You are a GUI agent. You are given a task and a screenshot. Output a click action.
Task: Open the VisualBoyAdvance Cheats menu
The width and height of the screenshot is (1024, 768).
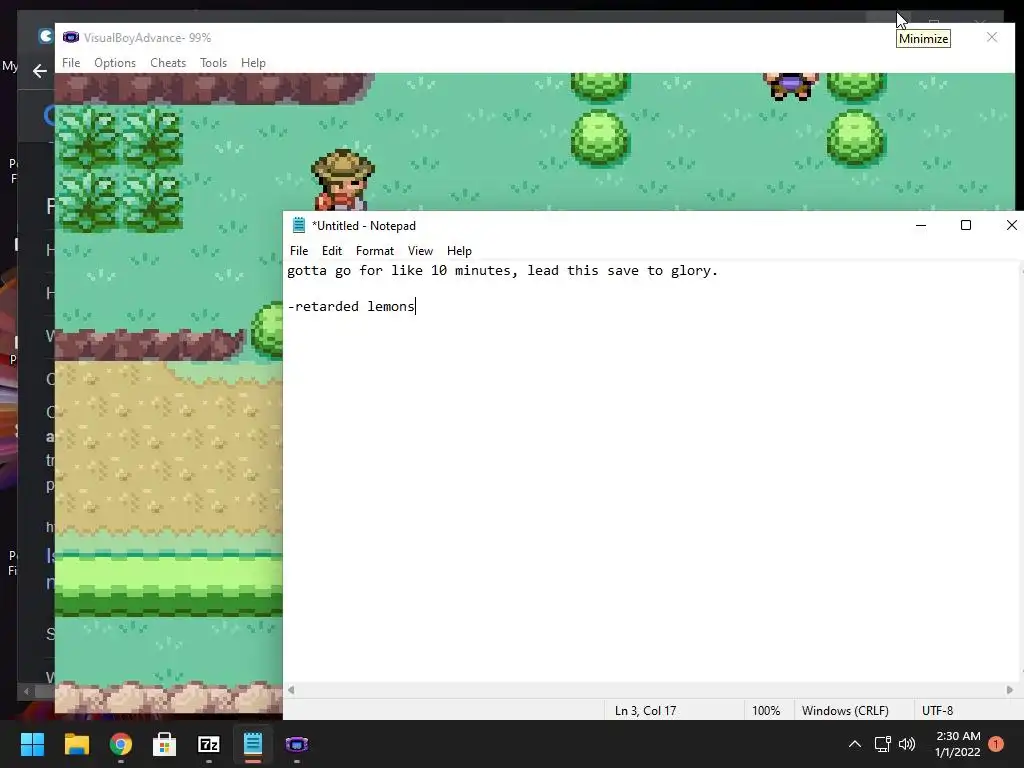pos(168,63)
